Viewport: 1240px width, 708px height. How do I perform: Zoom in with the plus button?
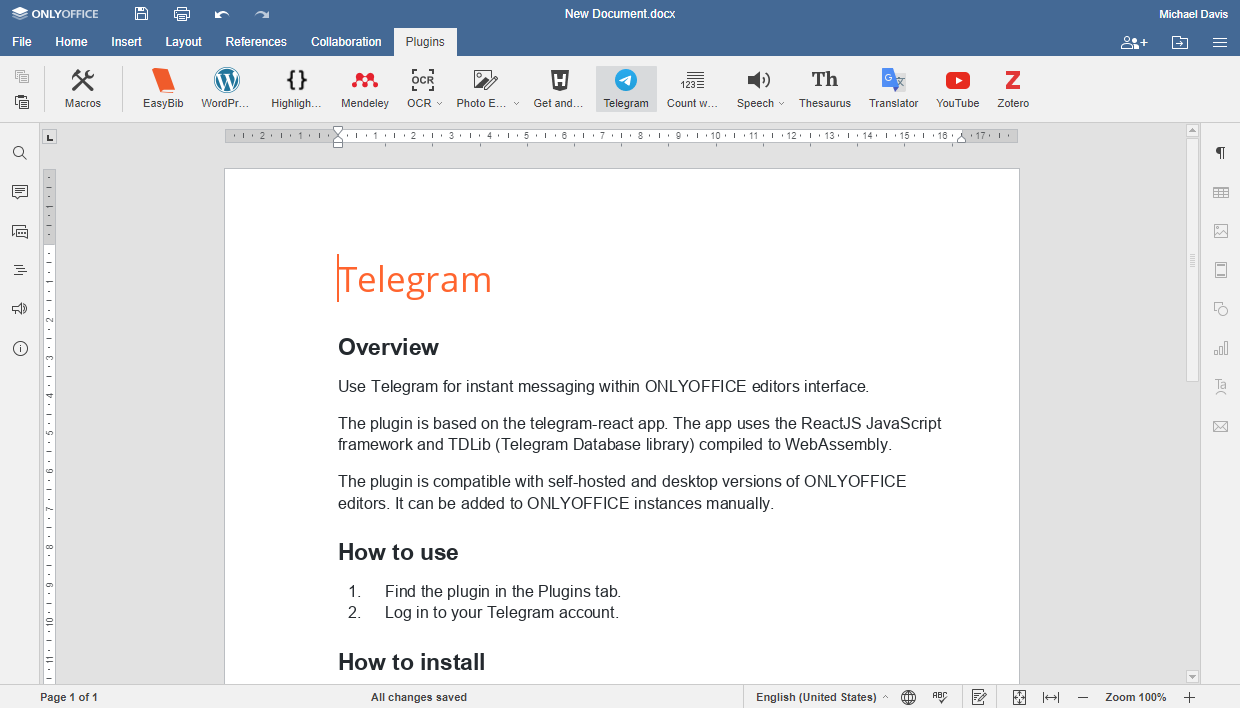point(1189,697)
